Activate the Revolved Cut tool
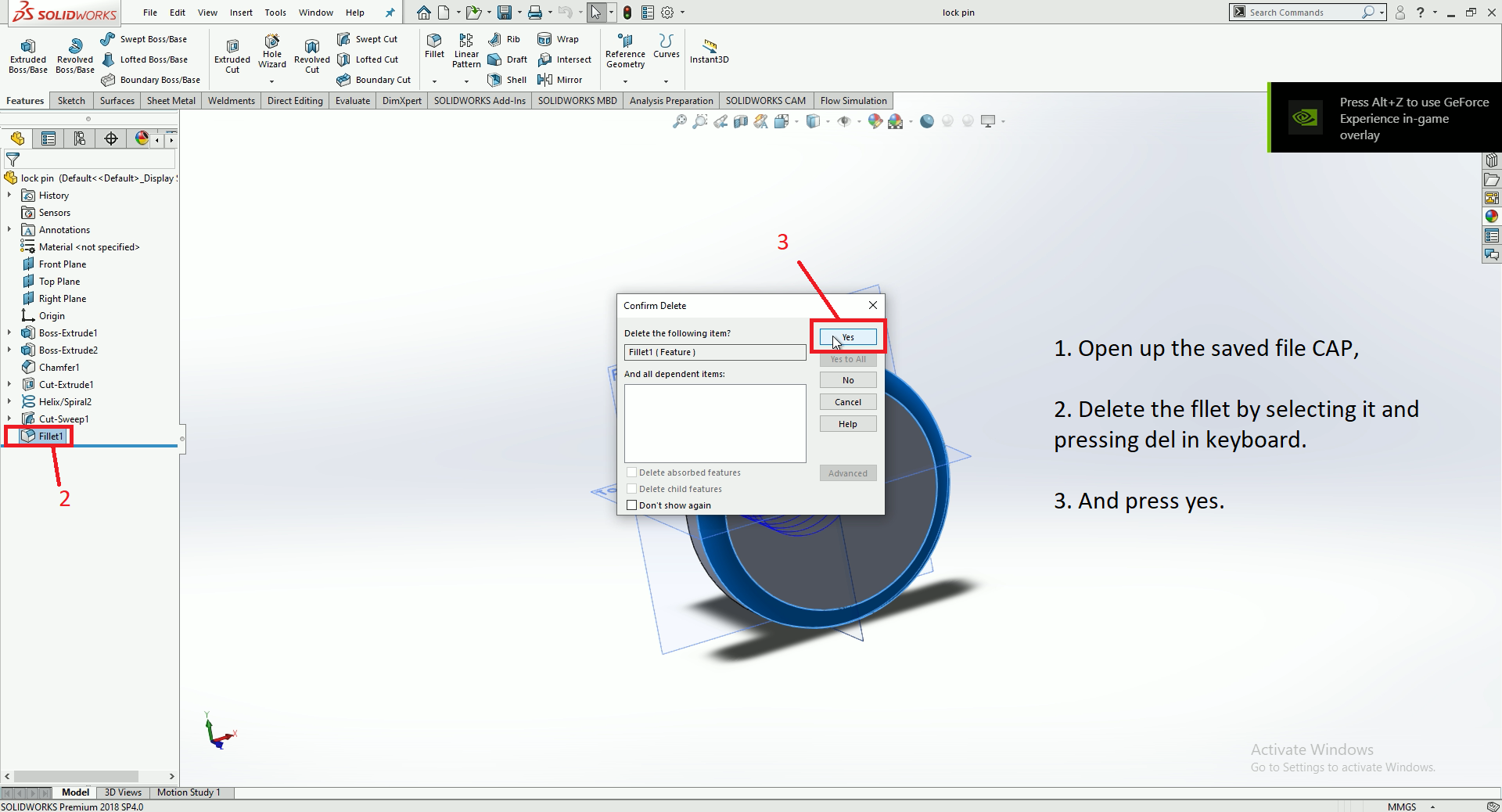The height and width of the screenshot is (812, 1502). [312, 56]
